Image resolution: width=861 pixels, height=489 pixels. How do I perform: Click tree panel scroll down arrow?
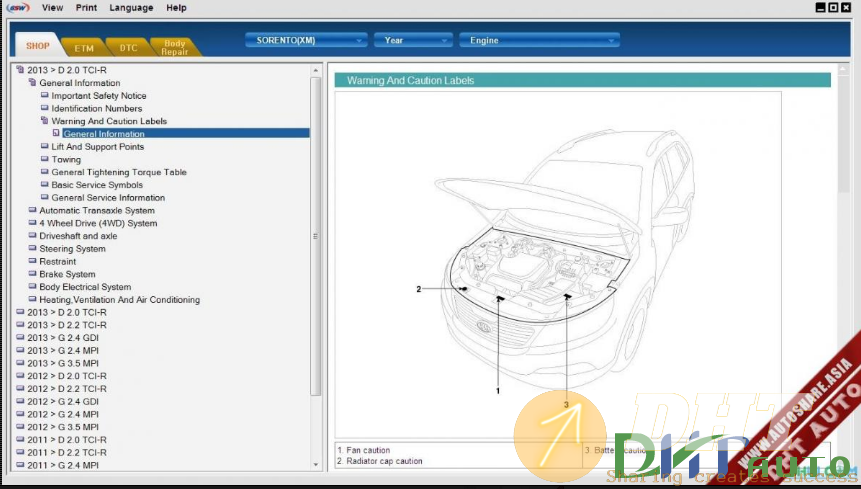pos(316,465)
